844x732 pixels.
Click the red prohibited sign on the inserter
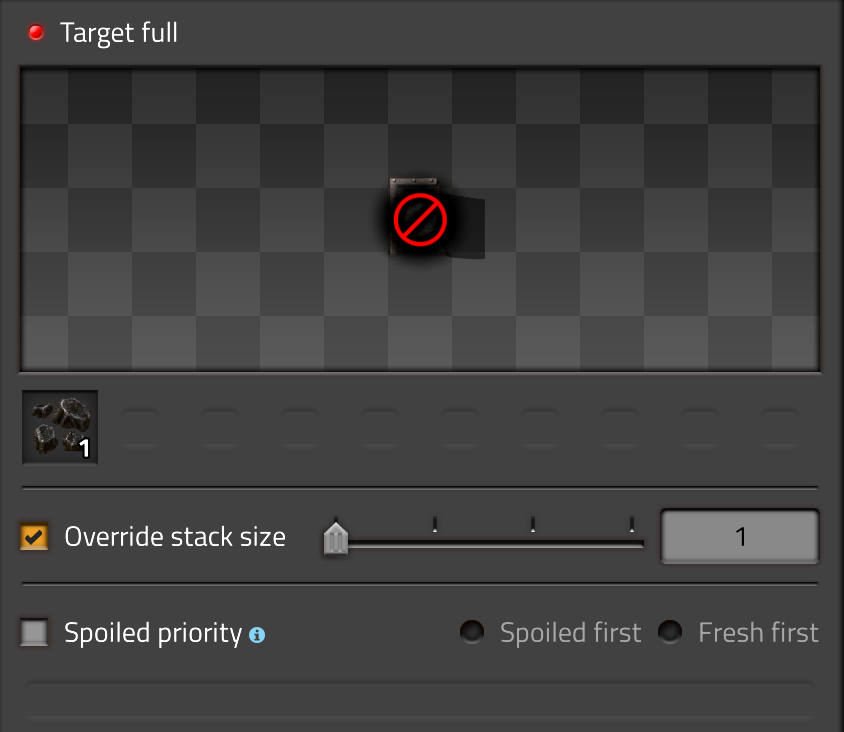click(419, 220)
